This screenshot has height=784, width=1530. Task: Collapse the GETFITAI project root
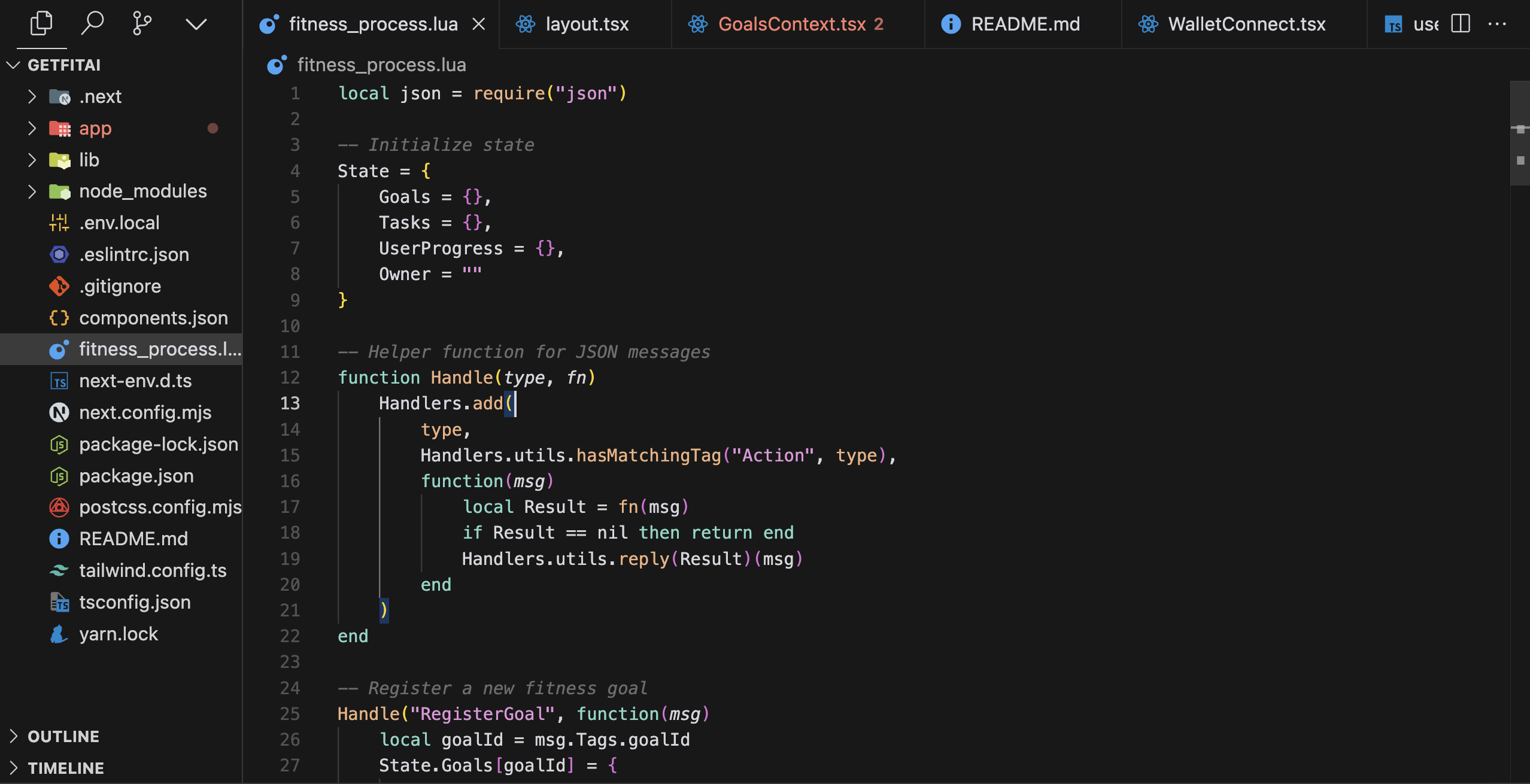[14, 65]
